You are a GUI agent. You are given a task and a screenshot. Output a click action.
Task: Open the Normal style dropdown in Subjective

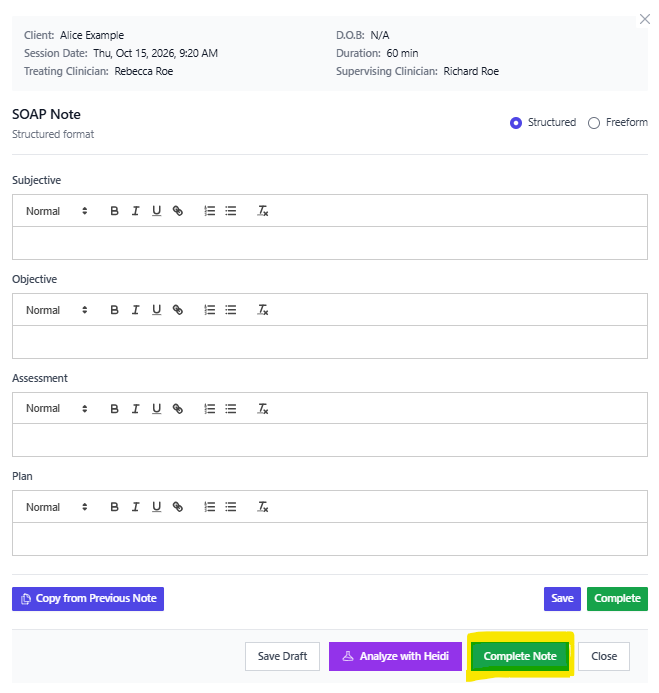pos(57,211)
